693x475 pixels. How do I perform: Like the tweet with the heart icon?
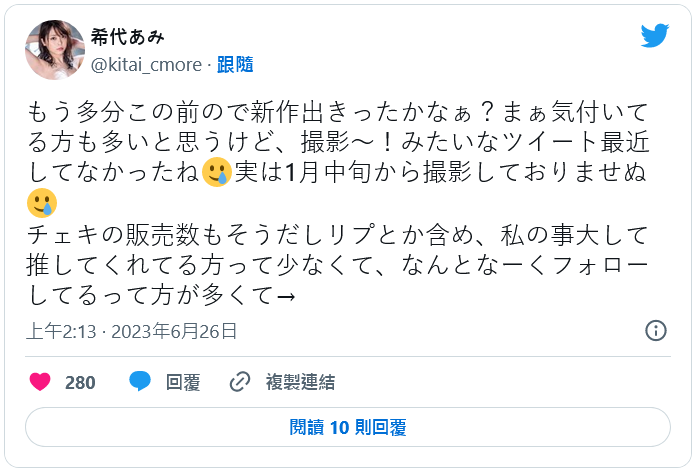tap(40, 381)
